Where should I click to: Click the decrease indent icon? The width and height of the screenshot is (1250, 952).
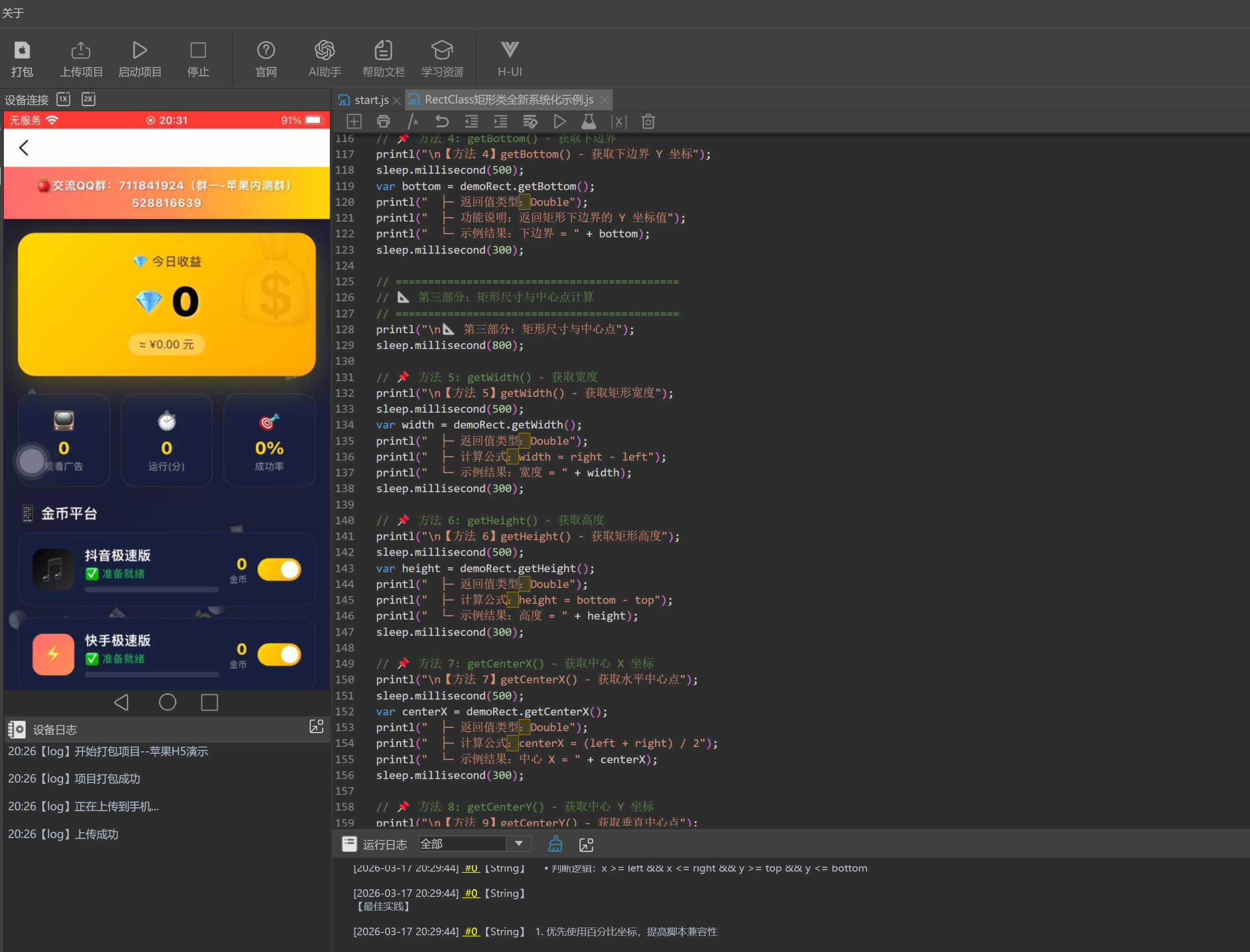[471, 121]
